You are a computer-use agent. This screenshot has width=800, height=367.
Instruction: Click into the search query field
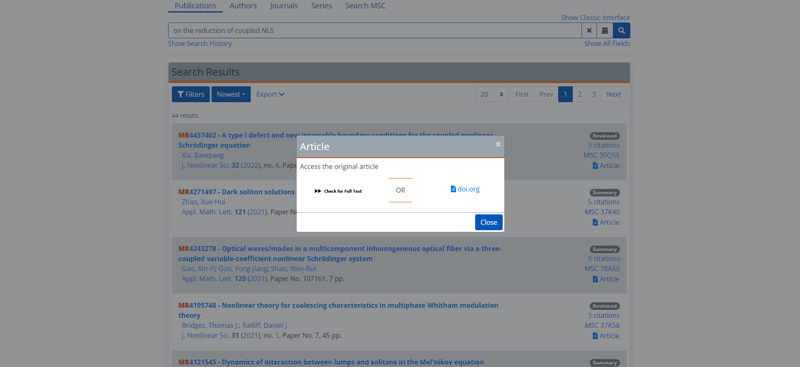(375, 31)
